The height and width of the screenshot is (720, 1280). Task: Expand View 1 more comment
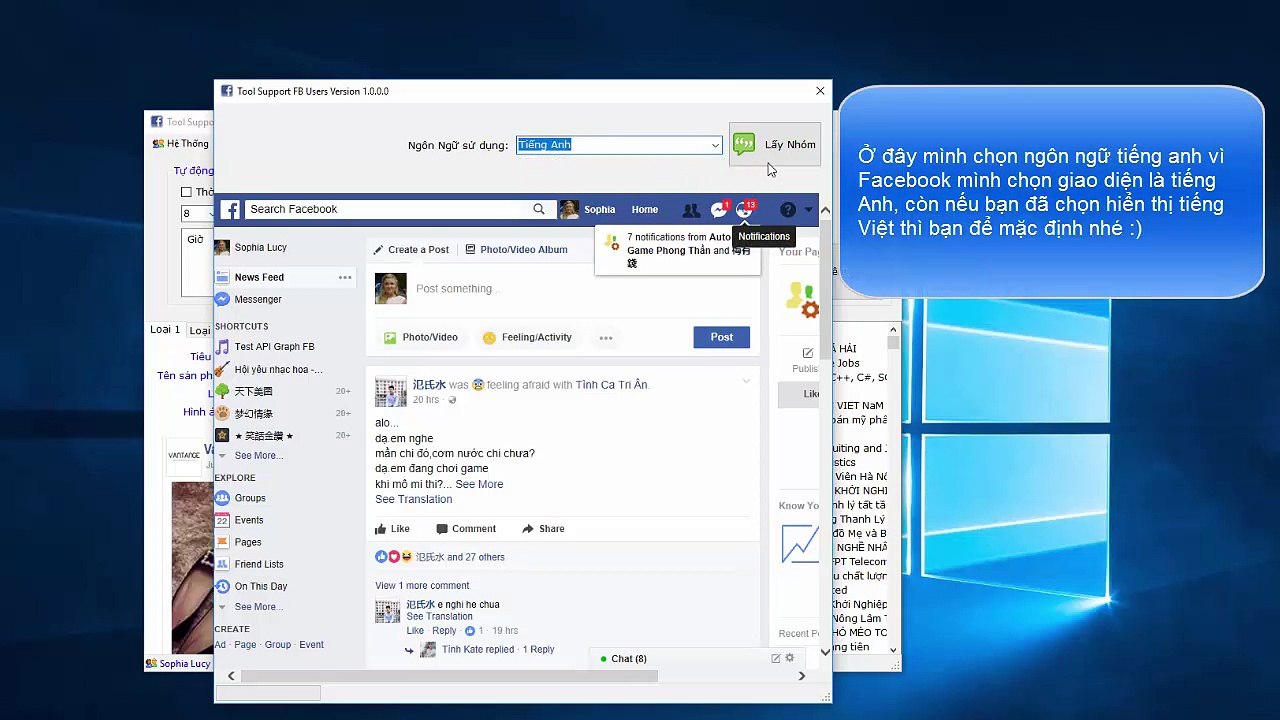422,586
